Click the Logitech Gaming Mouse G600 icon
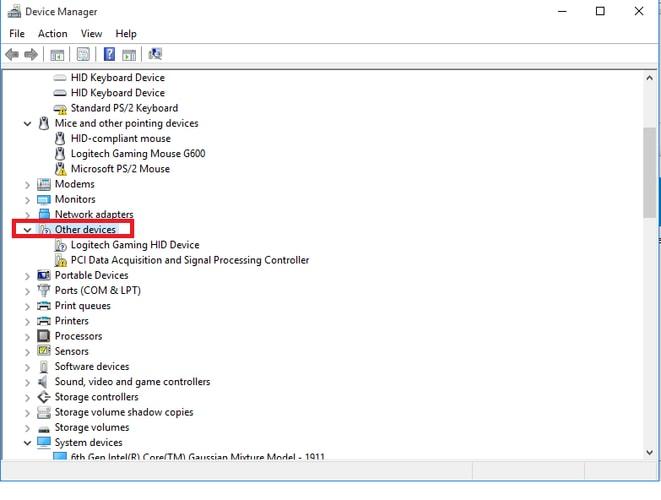 point(60,154)
